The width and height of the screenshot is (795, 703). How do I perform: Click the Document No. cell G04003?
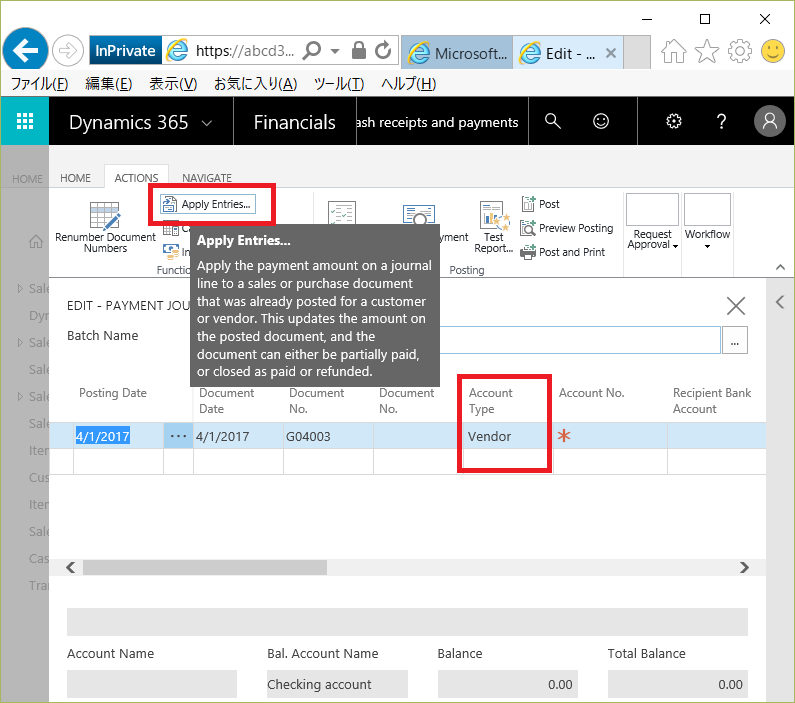tap(328, 436)
